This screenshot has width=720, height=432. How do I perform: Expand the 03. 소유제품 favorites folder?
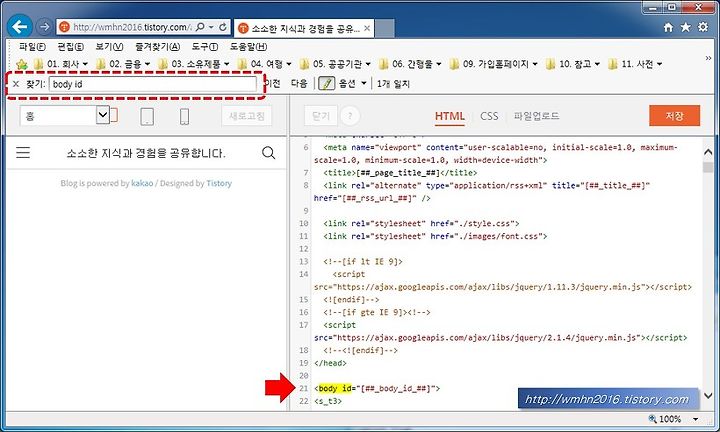click(x=194, y=64)
